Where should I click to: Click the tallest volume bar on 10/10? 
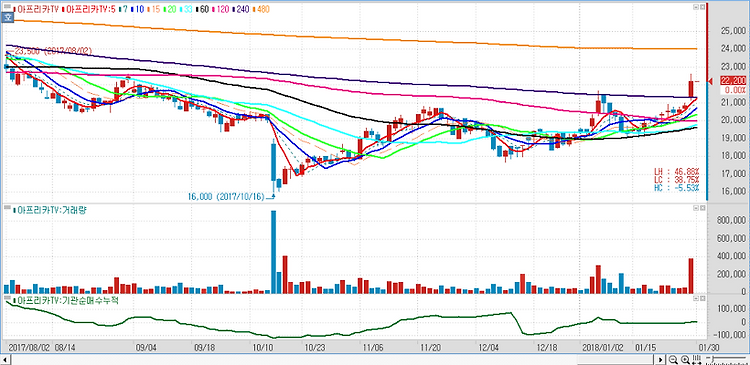274,252
